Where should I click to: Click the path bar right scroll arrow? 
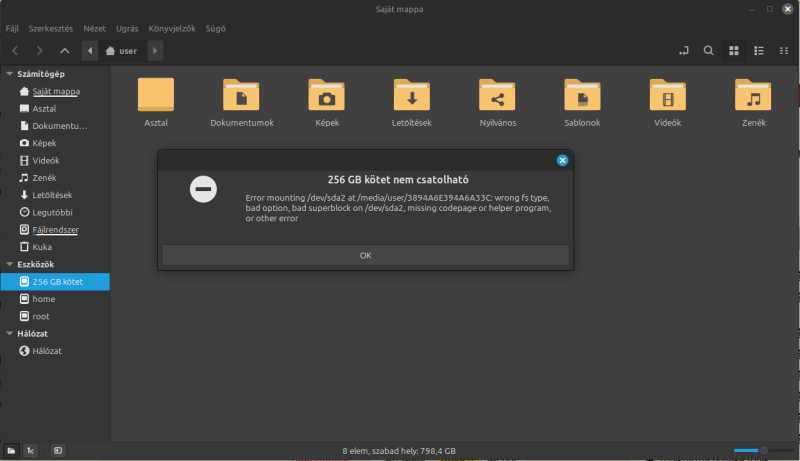pyautogui.click(x=155, y=50)
